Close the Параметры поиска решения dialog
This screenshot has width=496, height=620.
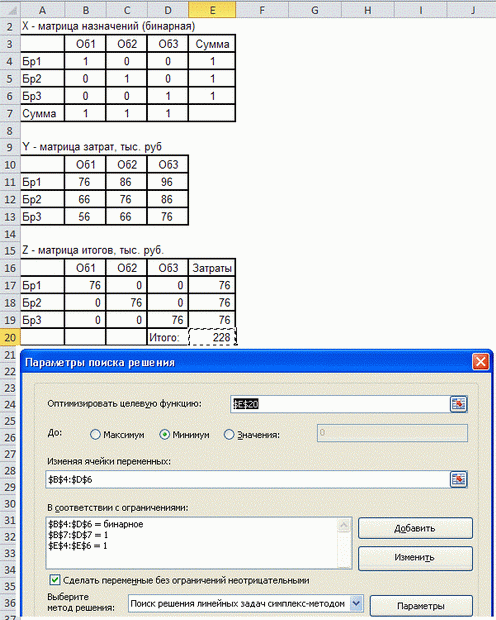coord(481,362)
